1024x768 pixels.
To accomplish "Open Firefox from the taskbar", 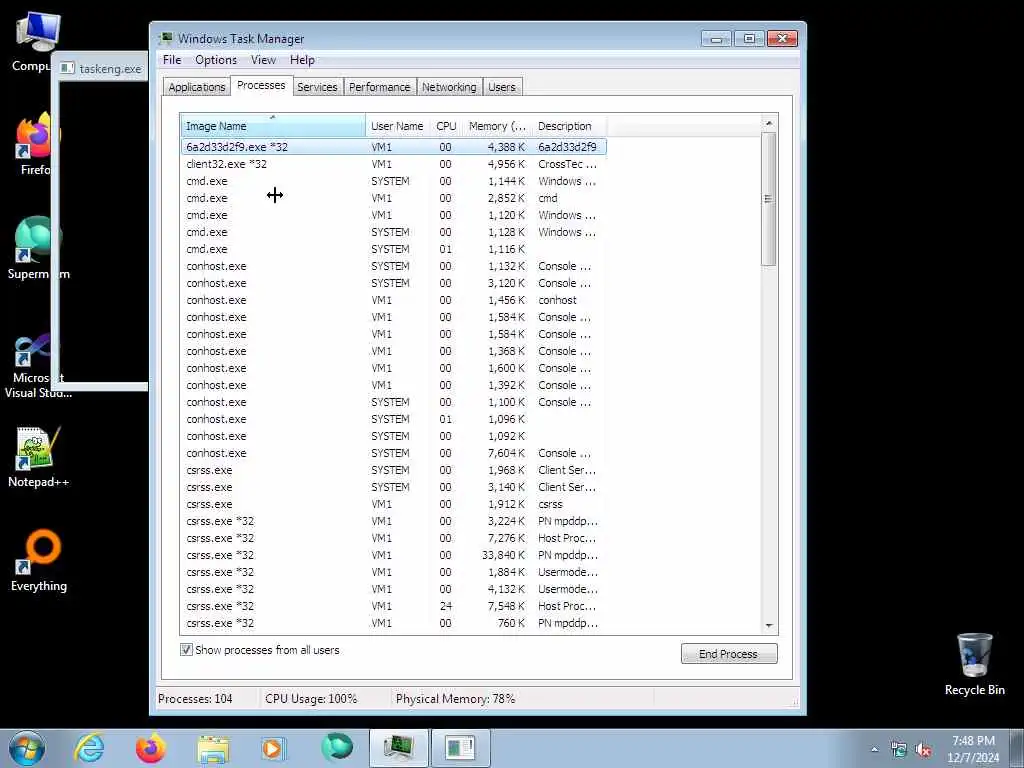I will click(151, 748).
